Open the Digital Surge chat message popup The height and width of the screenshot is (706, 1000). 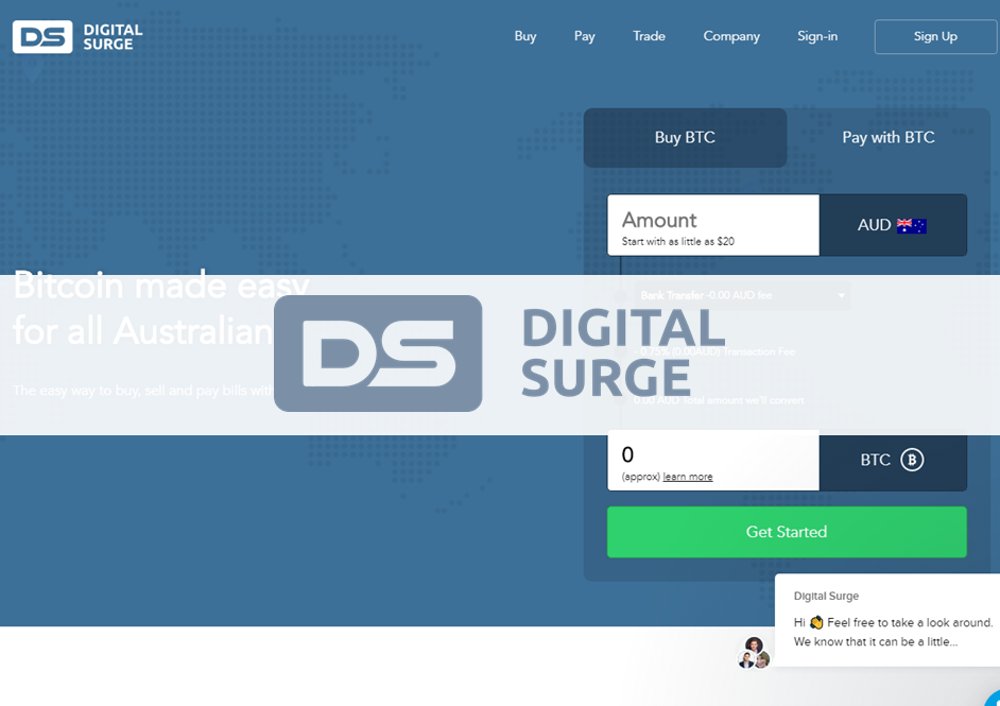click(x=887, y=620)
